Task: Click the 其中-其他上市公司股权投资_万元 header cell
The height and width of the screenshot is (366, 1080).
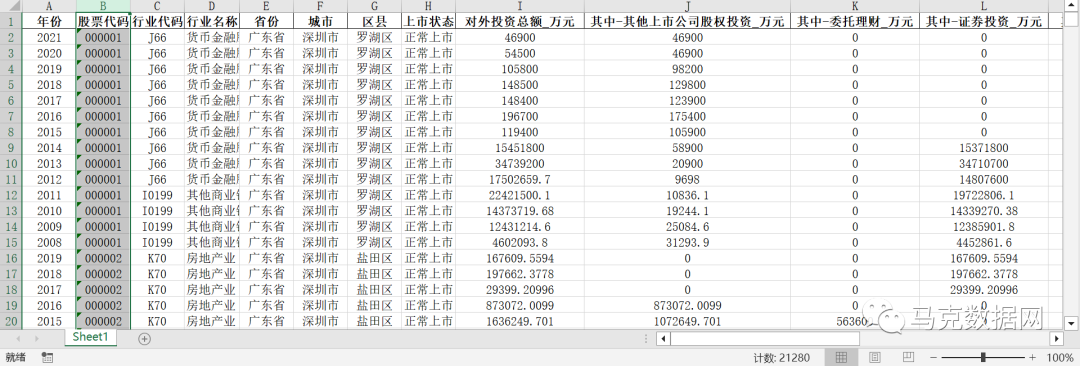Action: click(687, 21)
